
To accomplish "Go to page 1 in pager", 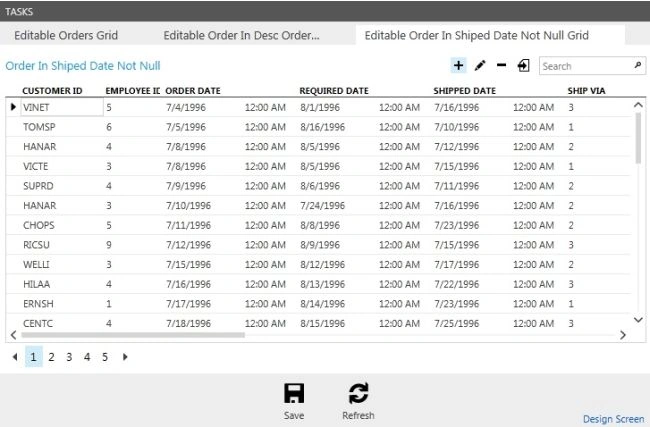I will click(34, 357).
